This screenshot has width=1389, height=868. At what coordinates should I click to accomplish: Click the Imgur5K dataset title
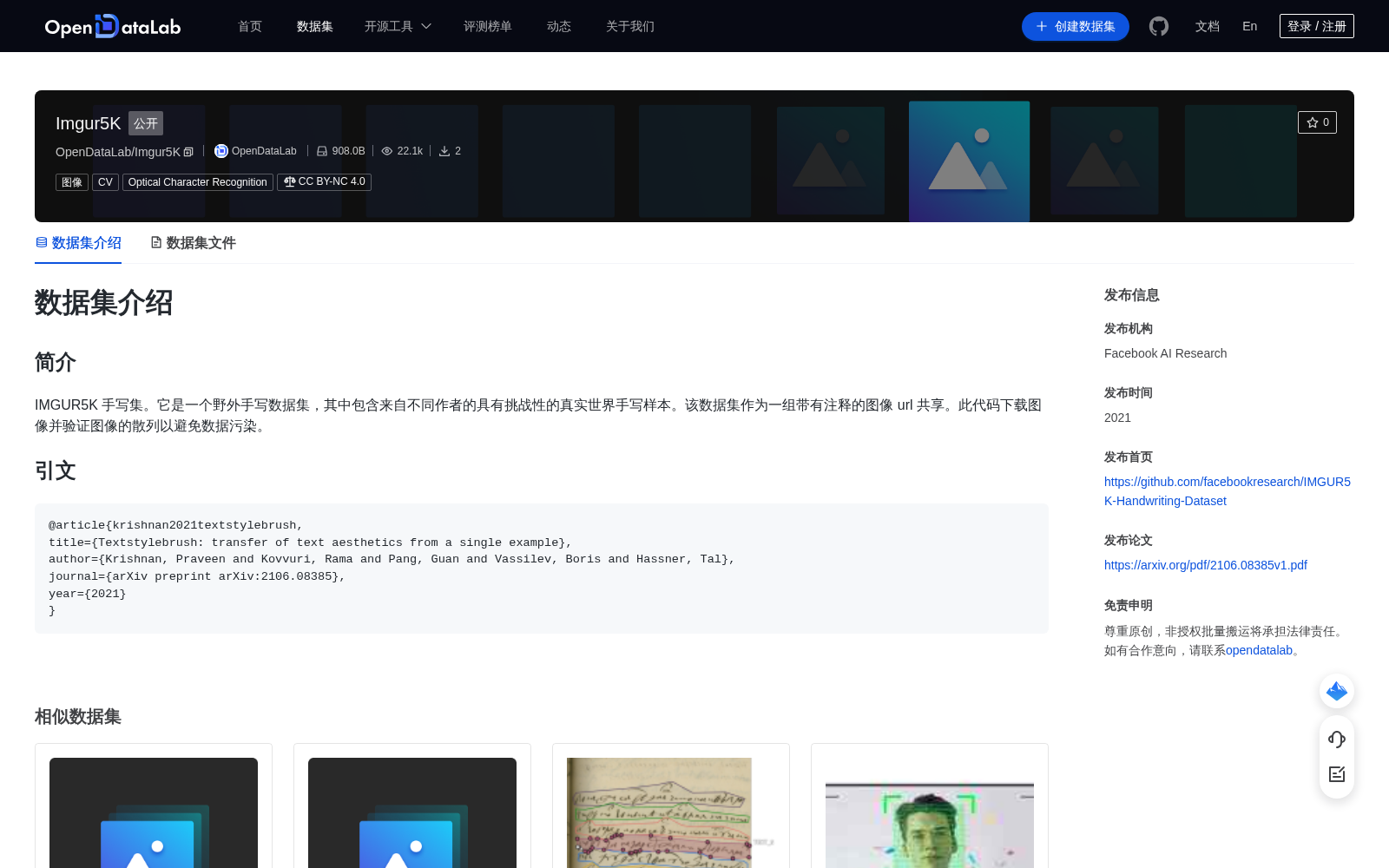[89, 123]
